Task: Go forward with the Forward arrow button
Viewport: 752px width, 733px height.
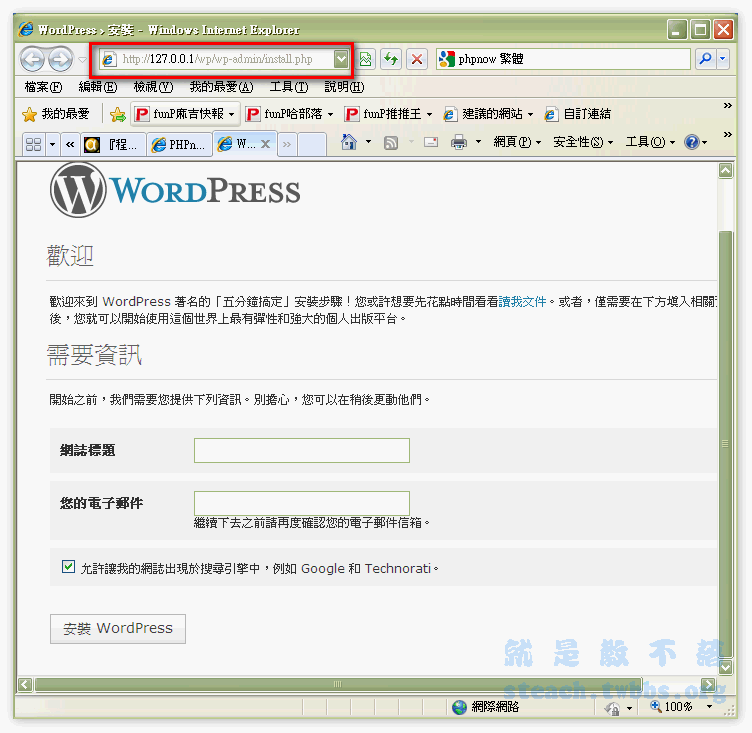Action: pyautogui.click(x=60, y=59)
